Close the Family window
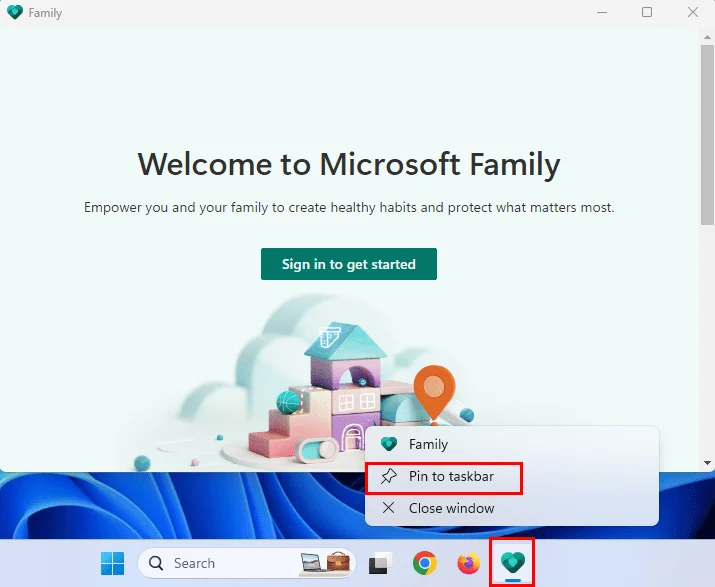The height and width of the screenshot is (587, 715). pos(693,12)
